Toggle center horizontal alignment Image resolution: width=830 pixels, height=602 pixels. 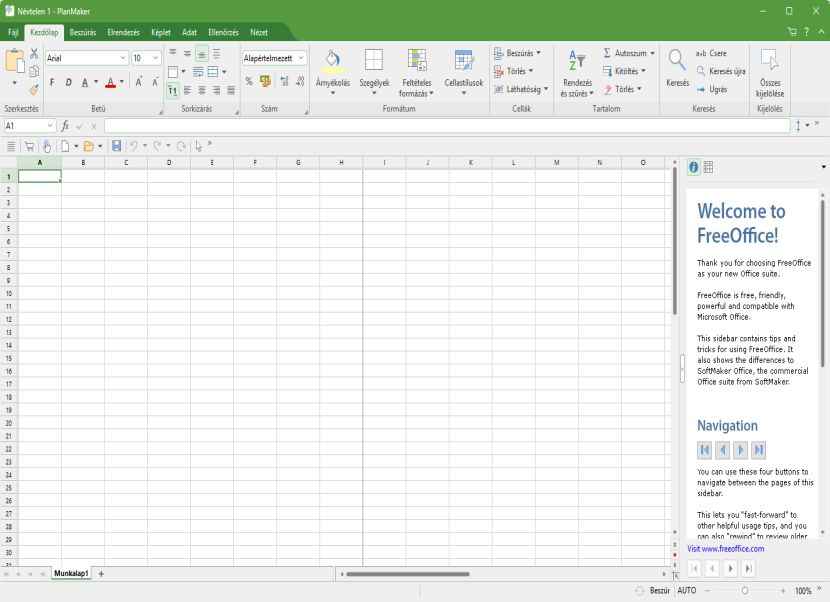click(202, 91)
